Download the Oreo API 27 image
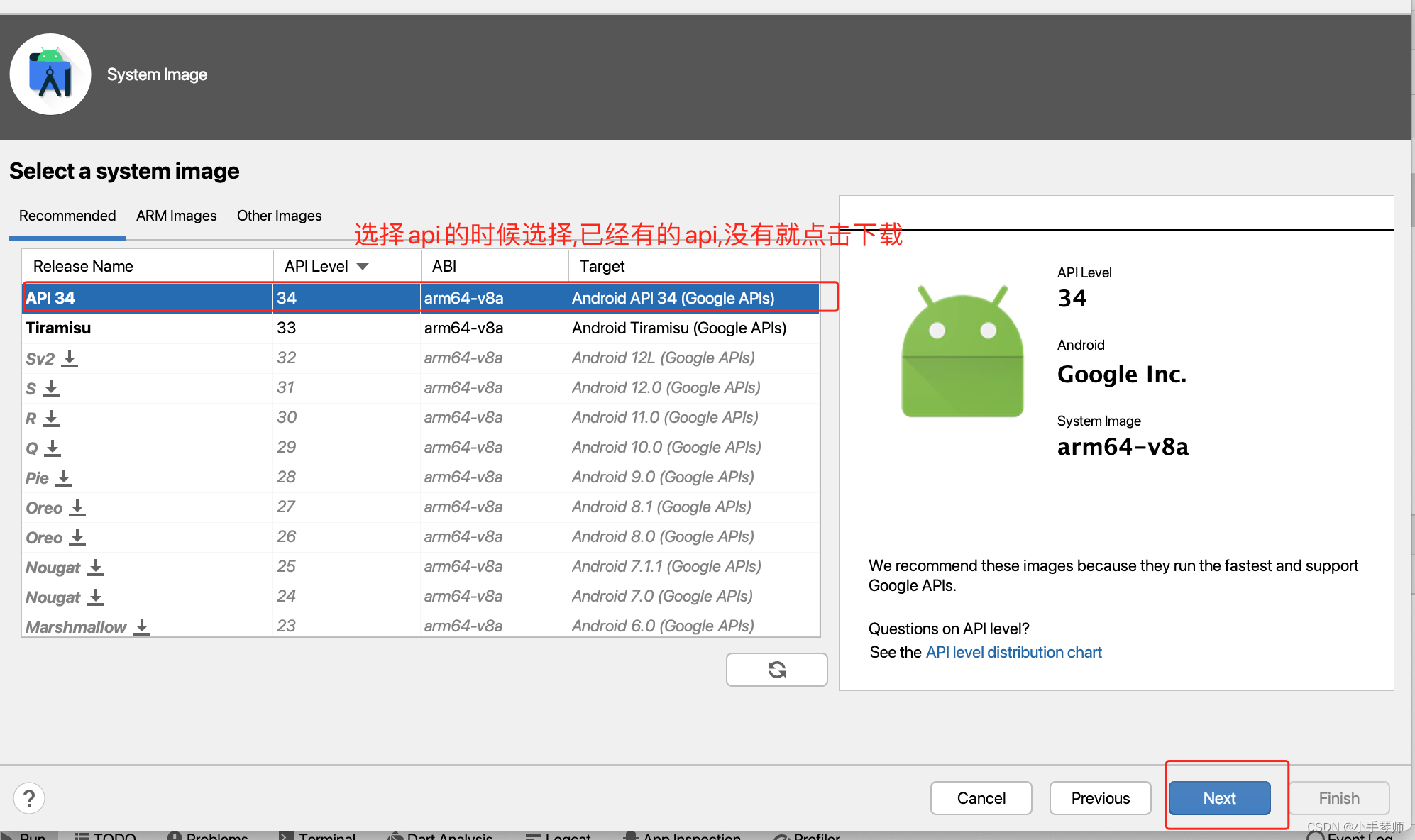 click(77, 508)
